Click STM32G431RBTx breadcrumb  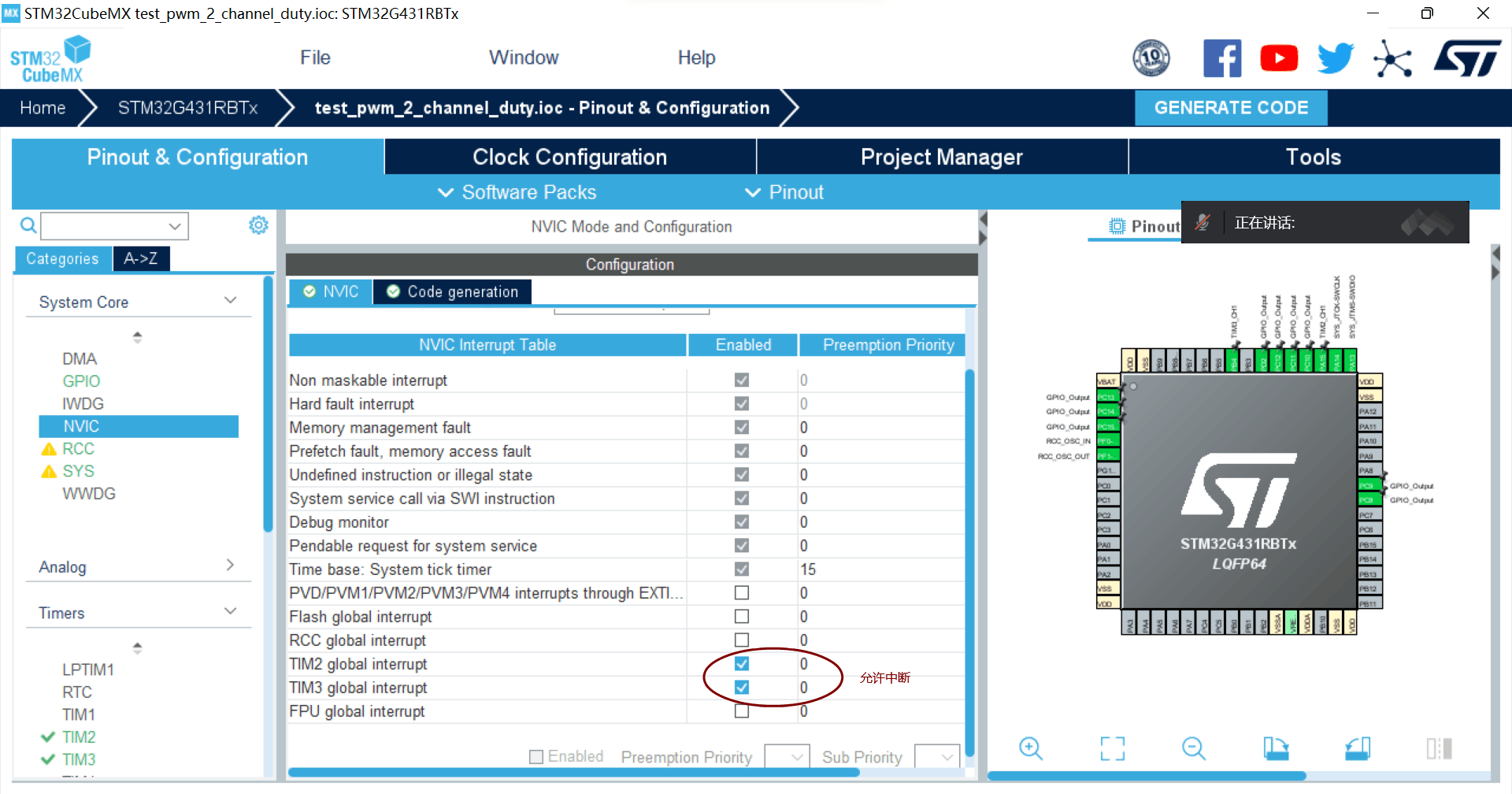[187, 108]
